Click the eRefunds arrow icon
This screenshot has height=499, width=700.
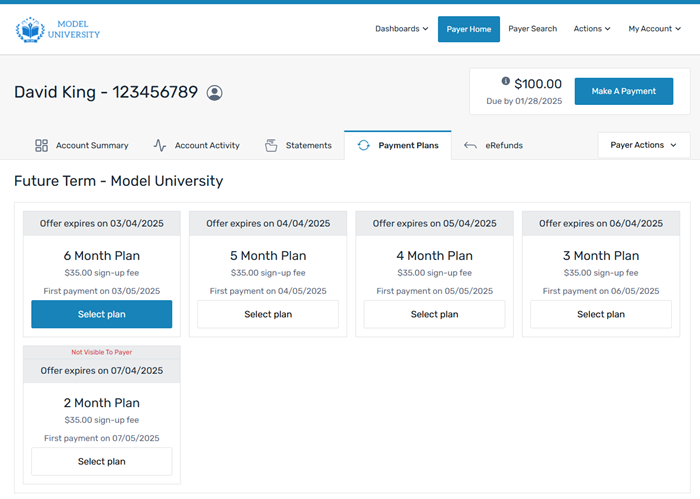click(470, 145)
